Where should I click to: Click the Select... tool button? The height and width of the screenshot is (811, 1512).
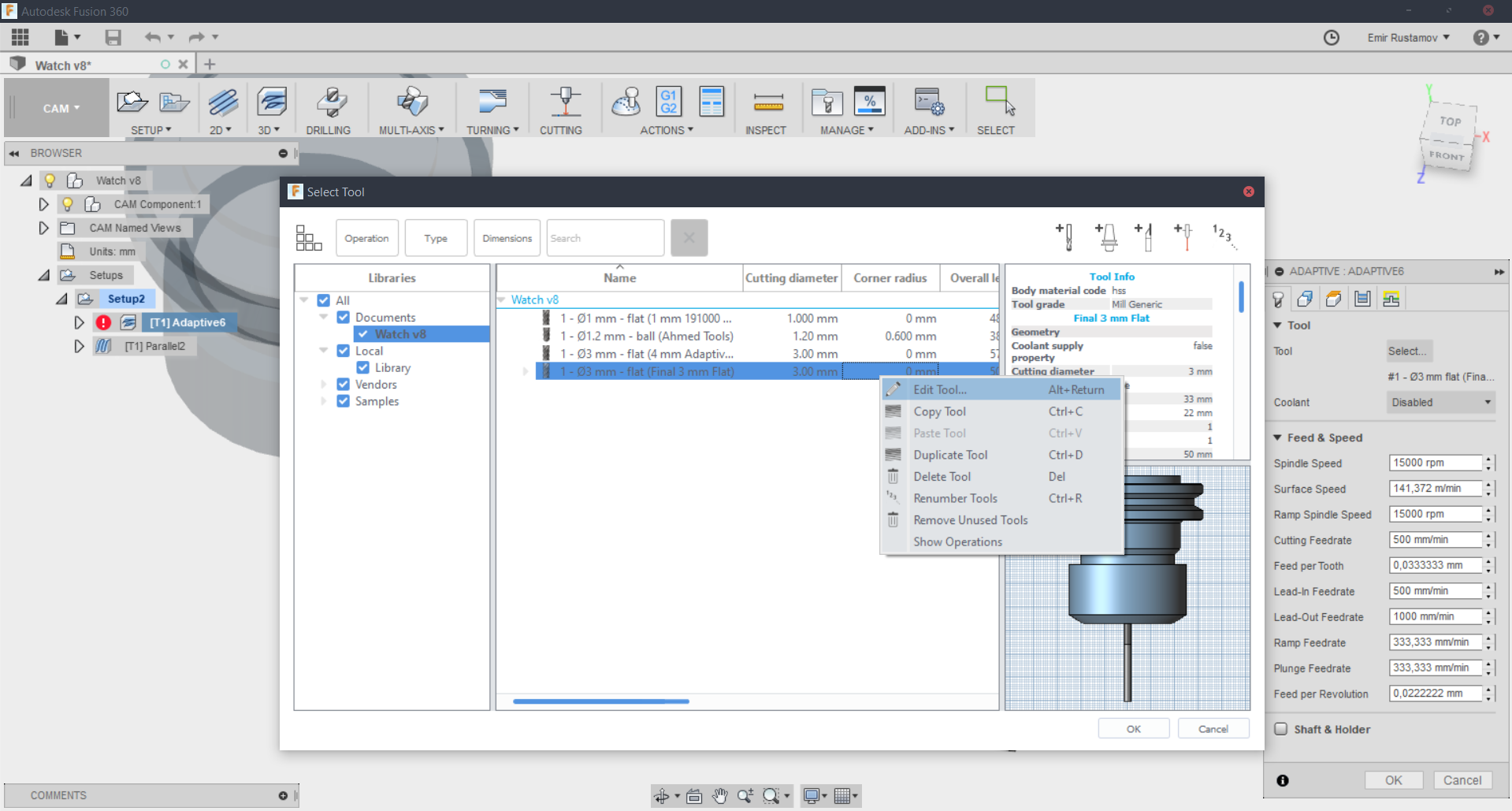click(1408, 351)
